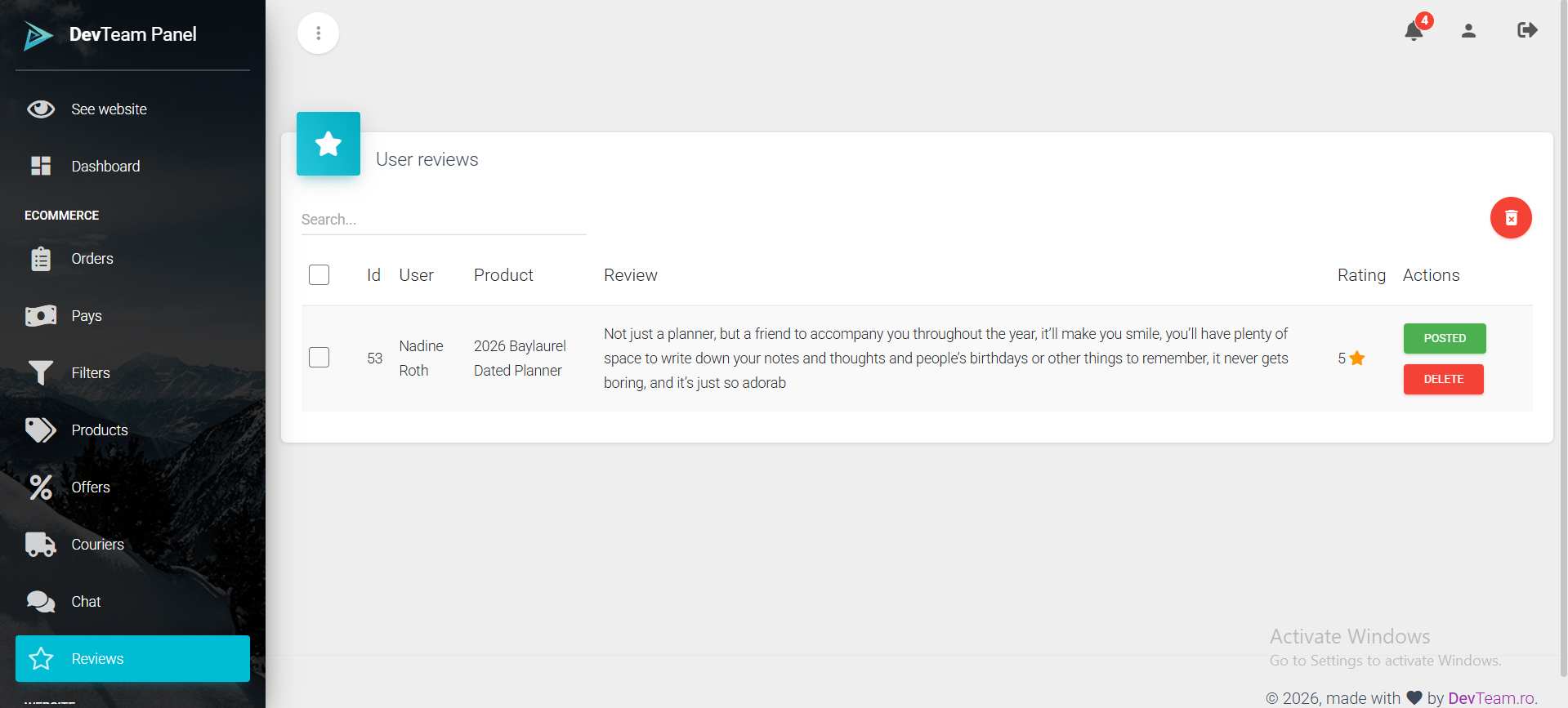Click the eye icon for See website

point(41,109)
